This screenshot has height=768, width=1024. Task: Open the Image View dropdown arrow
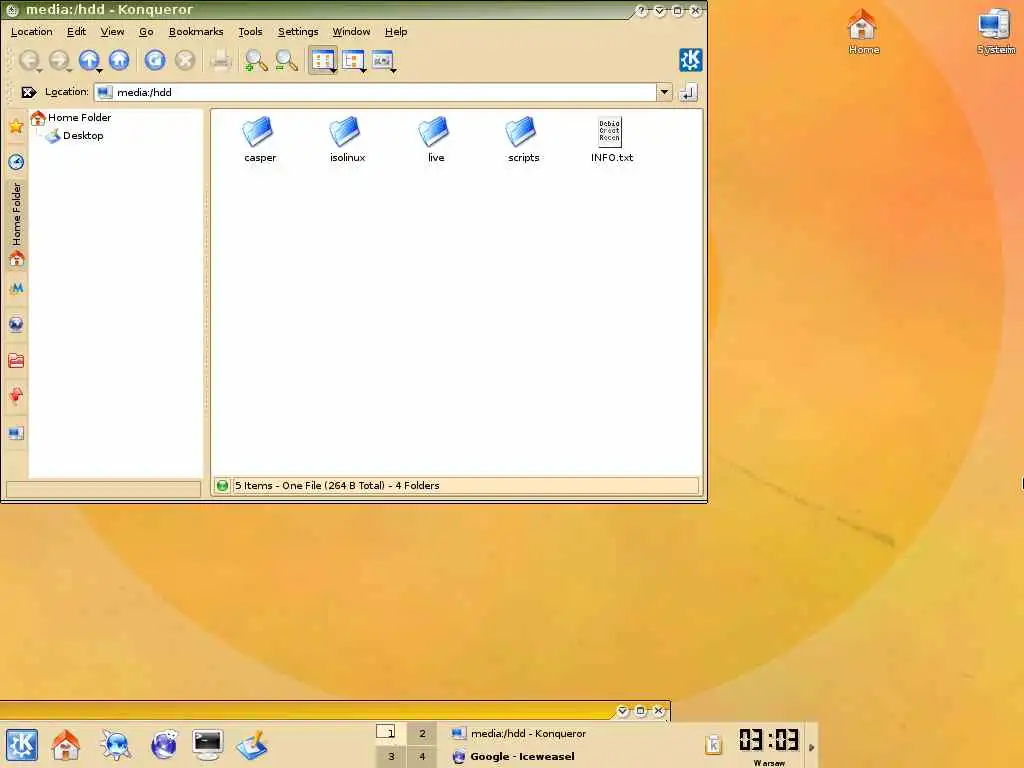click(394, 70)
